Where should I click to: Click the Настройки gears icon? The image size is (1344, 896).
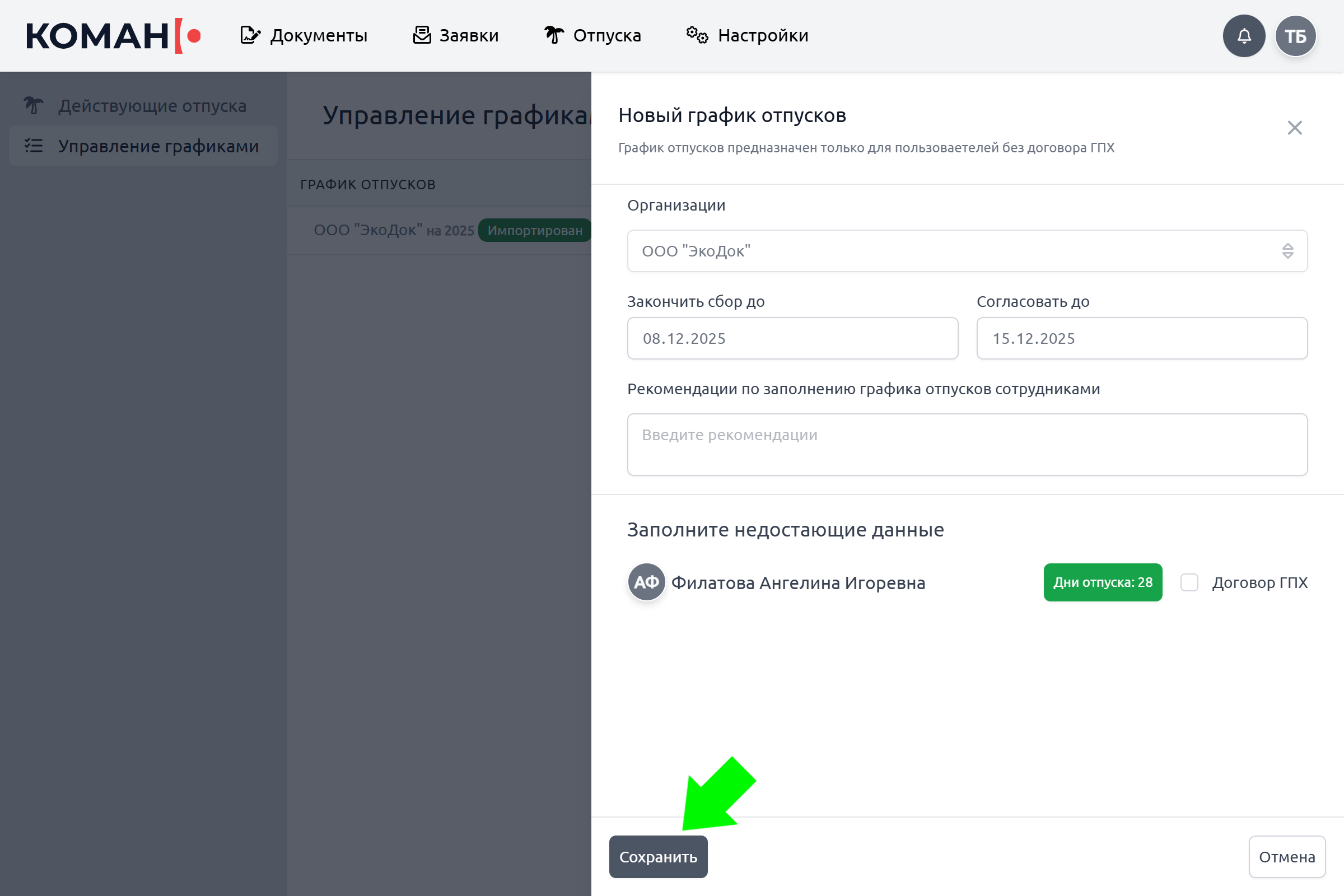pos(697,35)
